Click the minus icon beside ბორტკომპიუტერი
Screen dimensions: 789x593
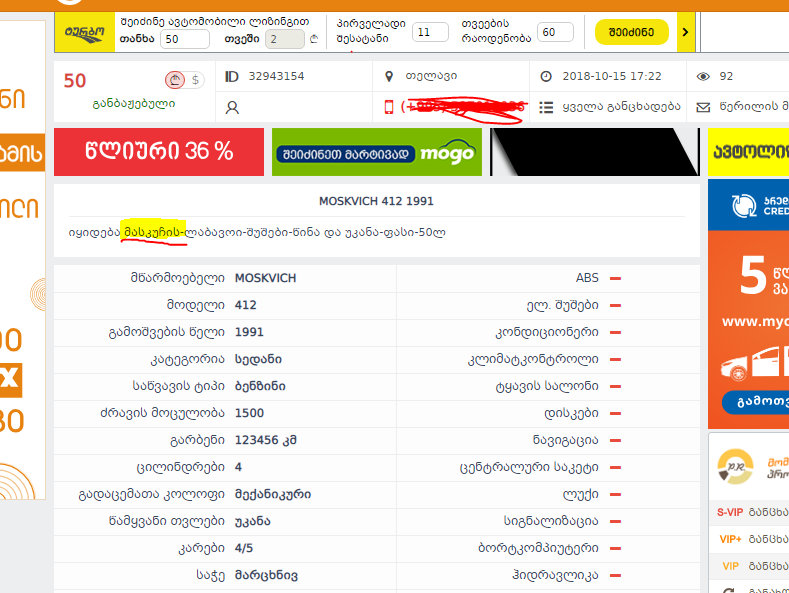coord(615,549)
